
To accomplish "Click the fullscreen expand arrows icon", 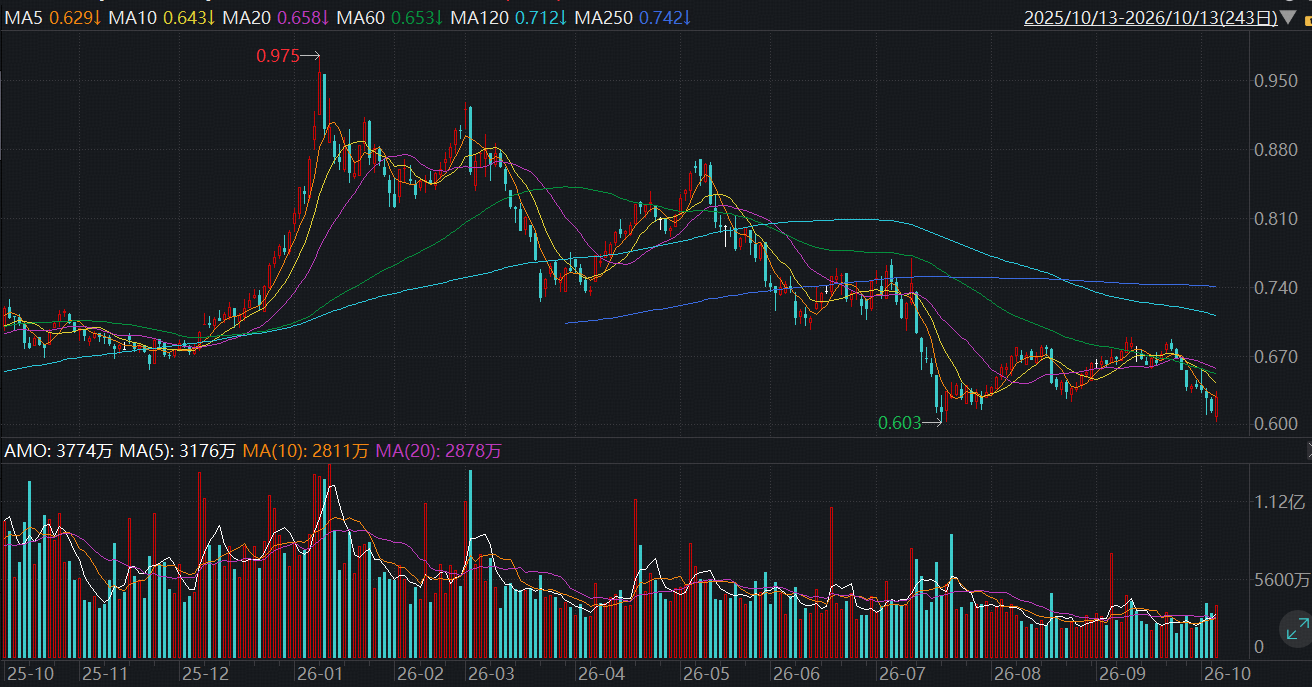I will [x=1296, y=629].
